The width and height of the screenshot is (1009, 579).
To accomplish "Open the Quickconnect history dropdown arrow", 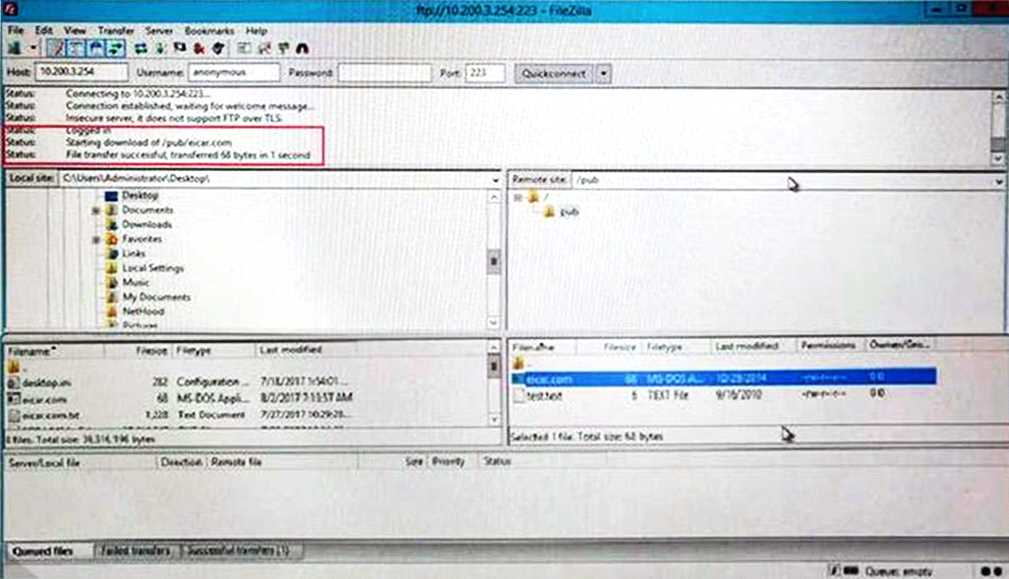I will pos(604,73).
